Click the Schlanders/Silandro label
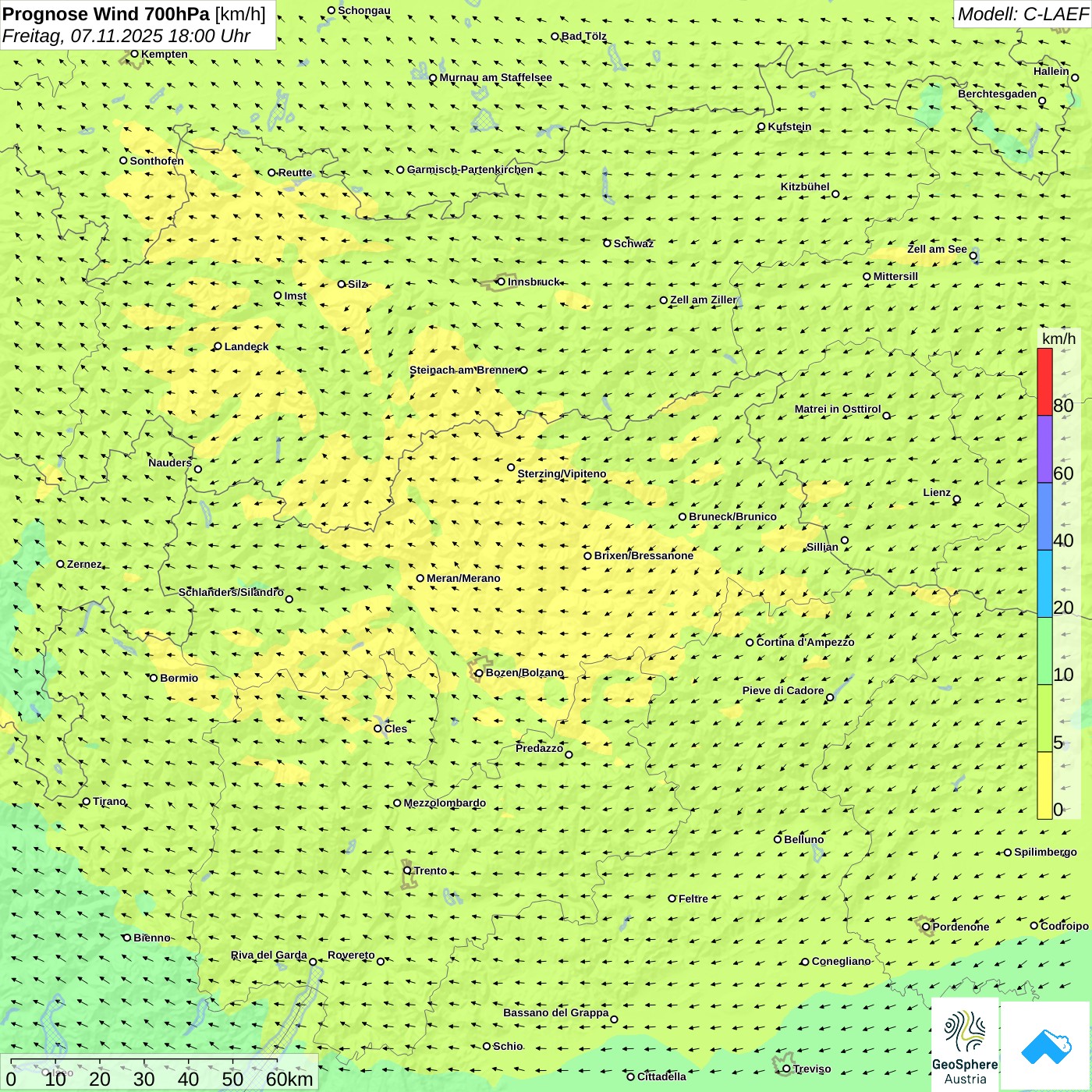 (231, 592)
